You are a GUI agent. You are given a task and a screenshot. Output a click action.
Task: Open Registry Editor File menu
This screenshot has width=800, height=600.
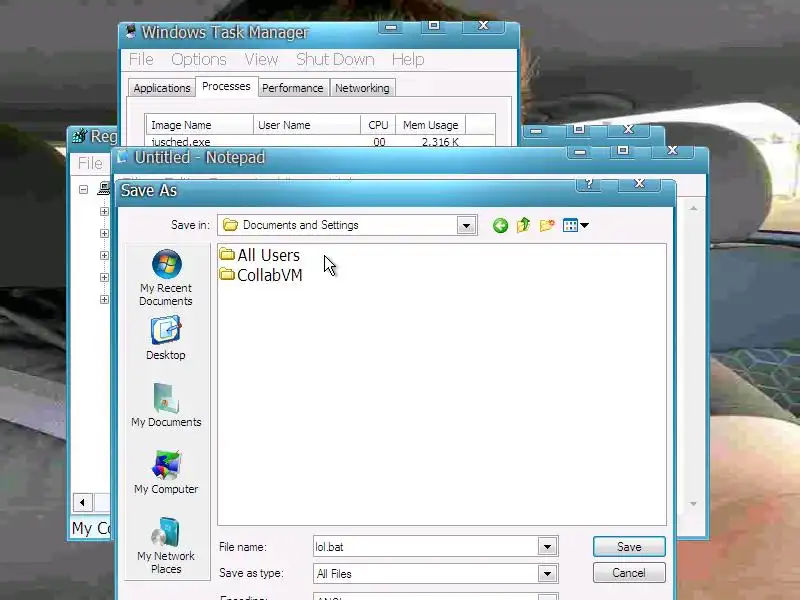click(x=90, y=163)
